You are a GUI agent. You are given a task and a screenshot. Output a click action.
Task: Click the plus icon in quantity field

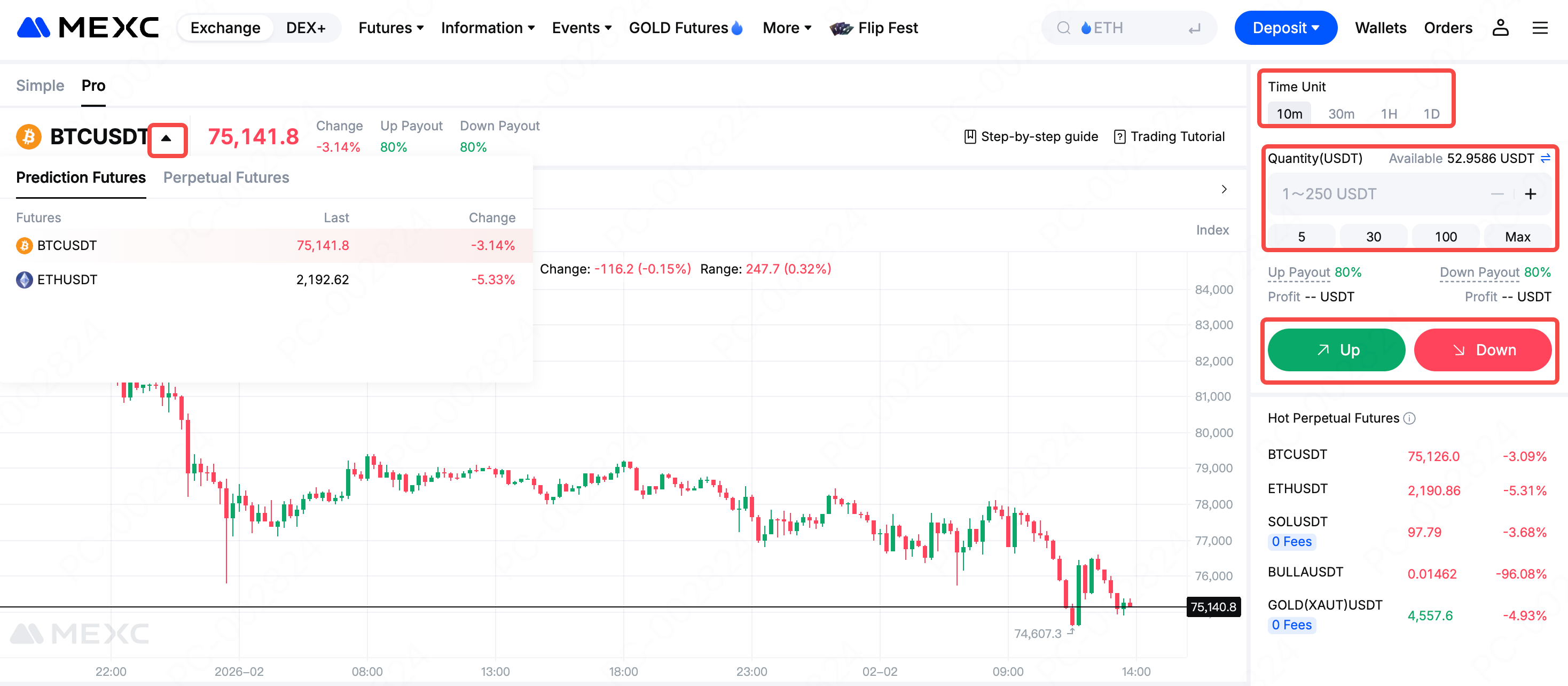[1530, 194]
